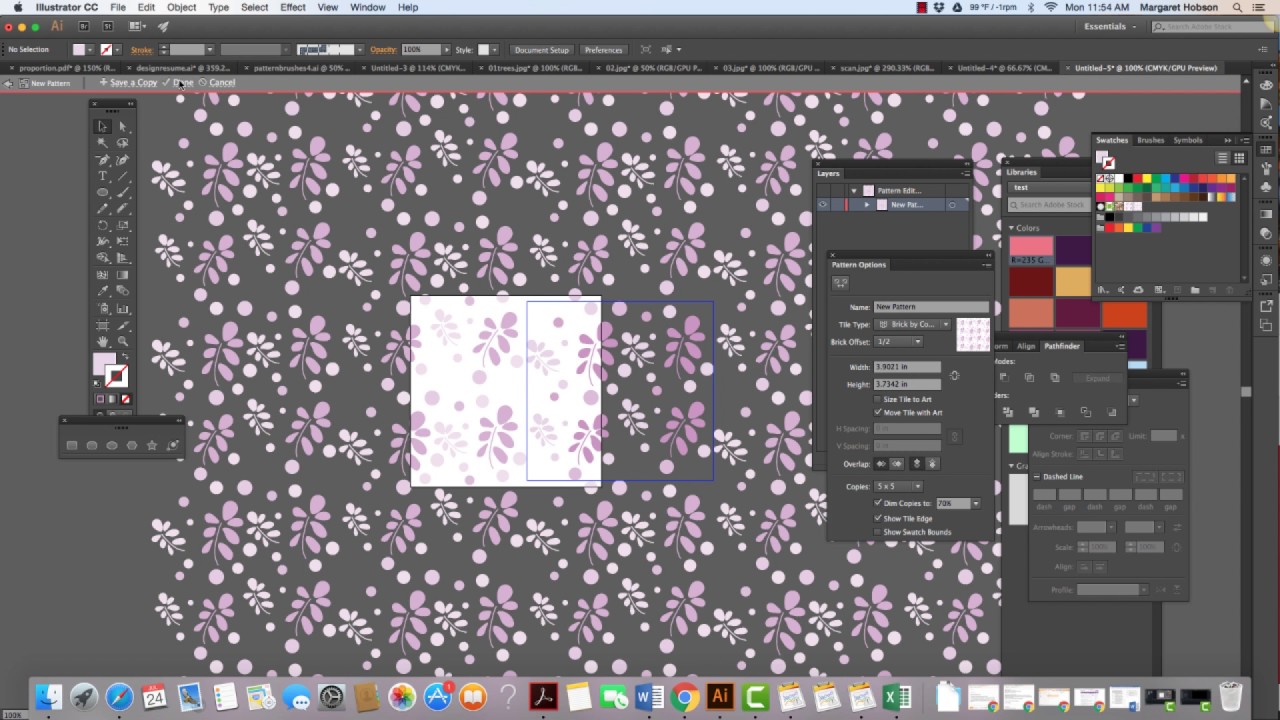The image size is (1280, 720).
Task: Open the Swatch Libraries menu icon
Action: (x=1103, y=290)
